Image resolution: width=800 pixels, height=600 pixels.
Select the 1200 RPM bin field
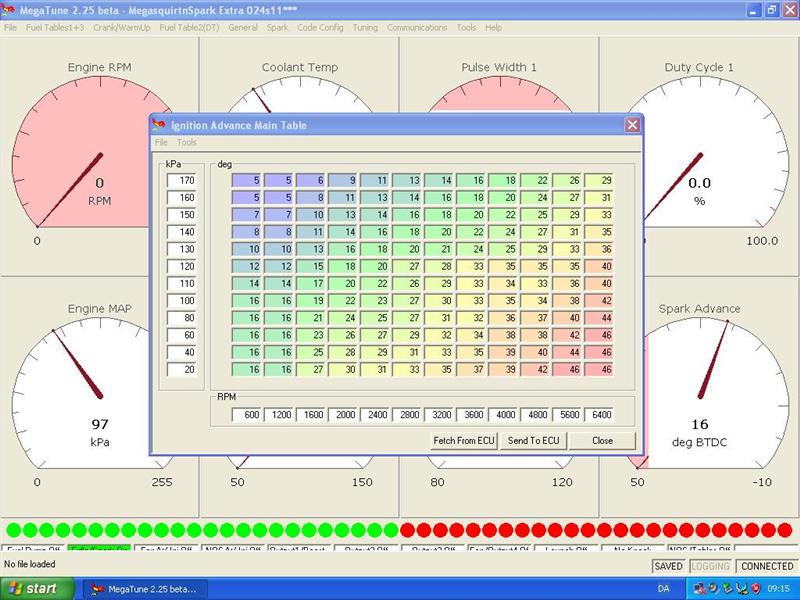click(x=279, y=415)
